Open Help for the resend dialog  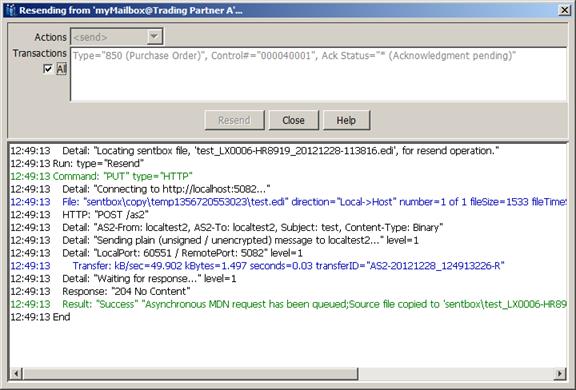[346, 120]
